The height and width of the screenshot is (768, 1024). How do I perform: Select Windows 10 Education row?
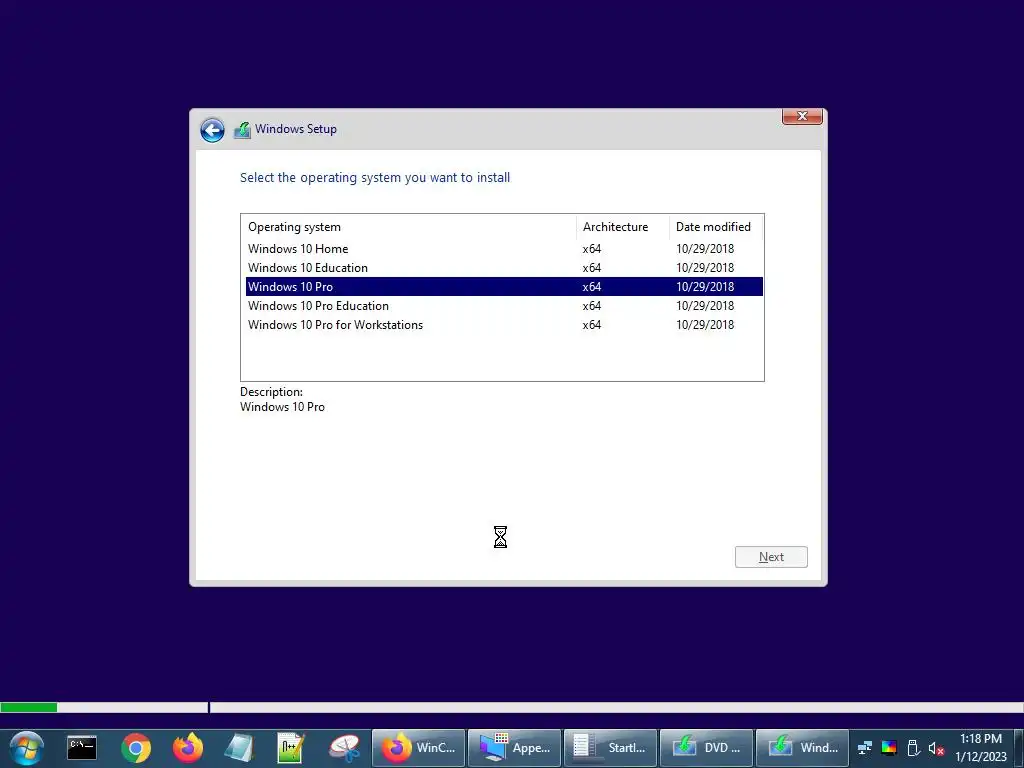[x=504, y=268]
